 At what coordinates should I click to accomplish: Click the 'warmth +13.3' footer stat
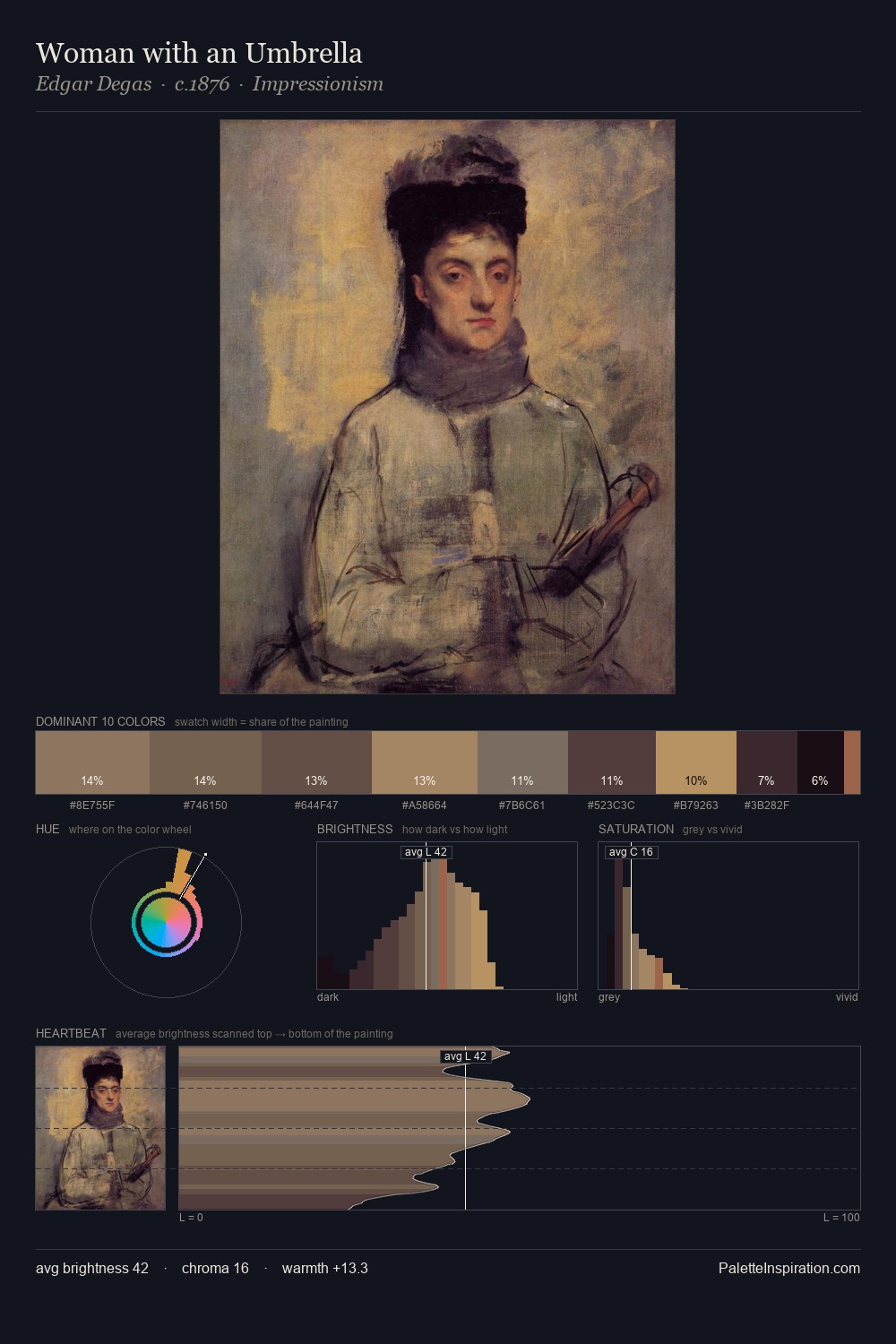(x=325, y=1269)
